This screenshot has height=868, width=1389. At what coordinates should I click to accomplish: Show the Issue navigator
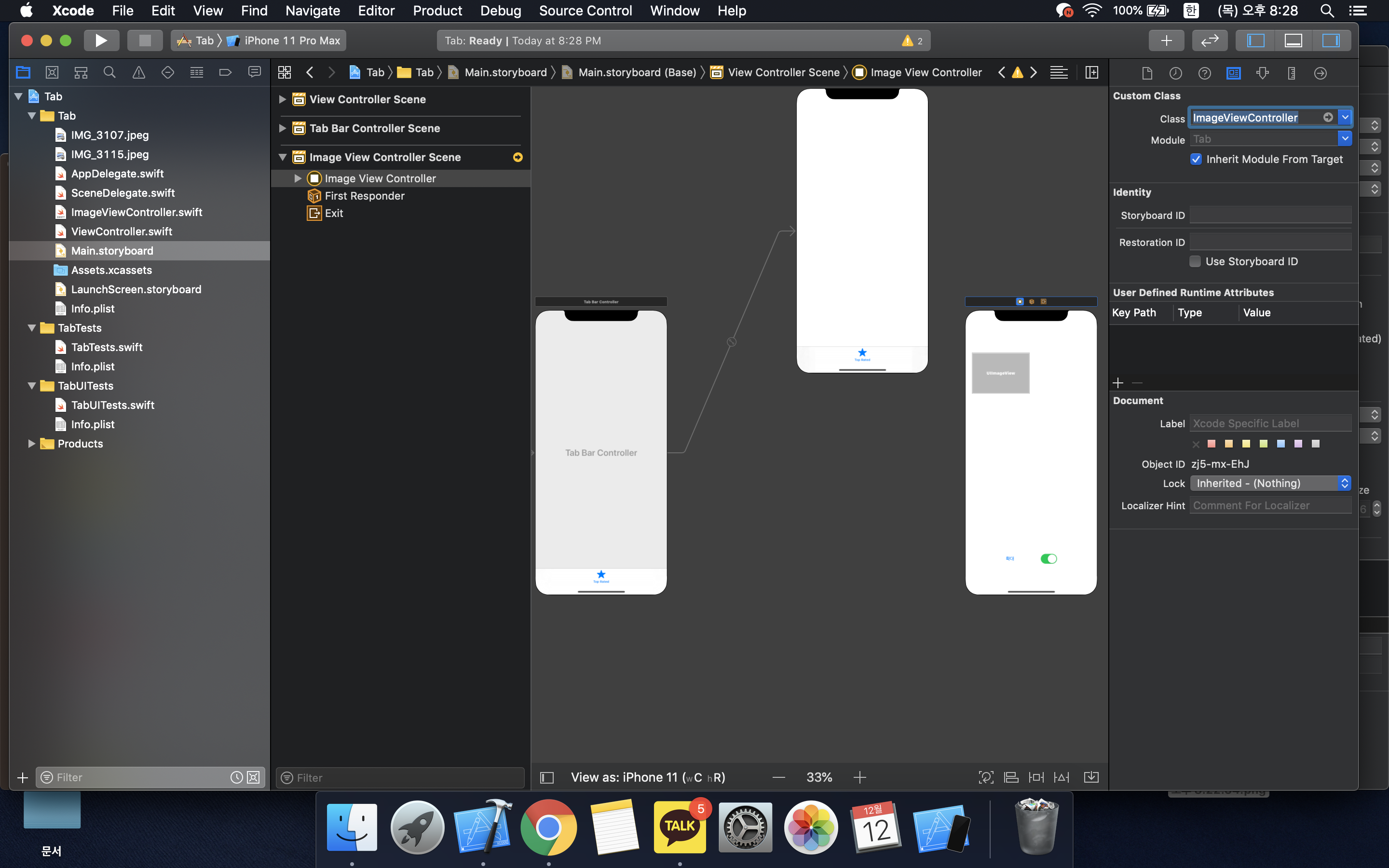[x=138, y=72]
